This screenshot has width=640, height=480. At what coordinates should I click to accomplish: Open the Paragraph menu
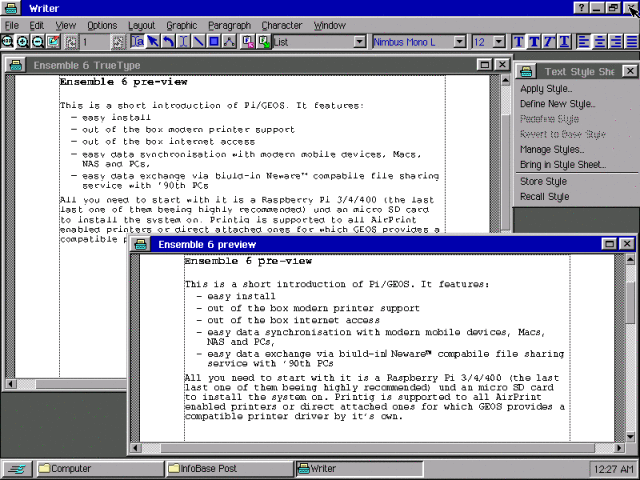pos(229,25)
